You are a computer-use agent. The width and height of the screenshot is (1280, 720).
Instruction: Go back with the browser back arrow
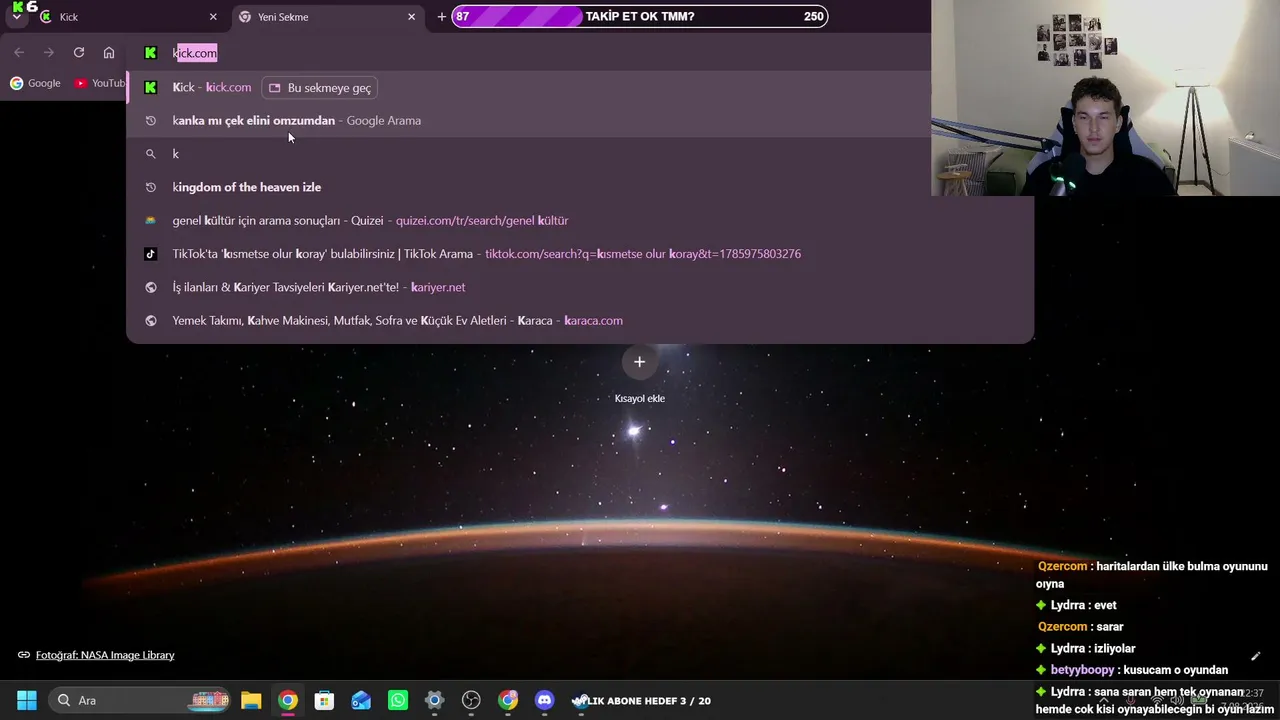coord(19,53)
